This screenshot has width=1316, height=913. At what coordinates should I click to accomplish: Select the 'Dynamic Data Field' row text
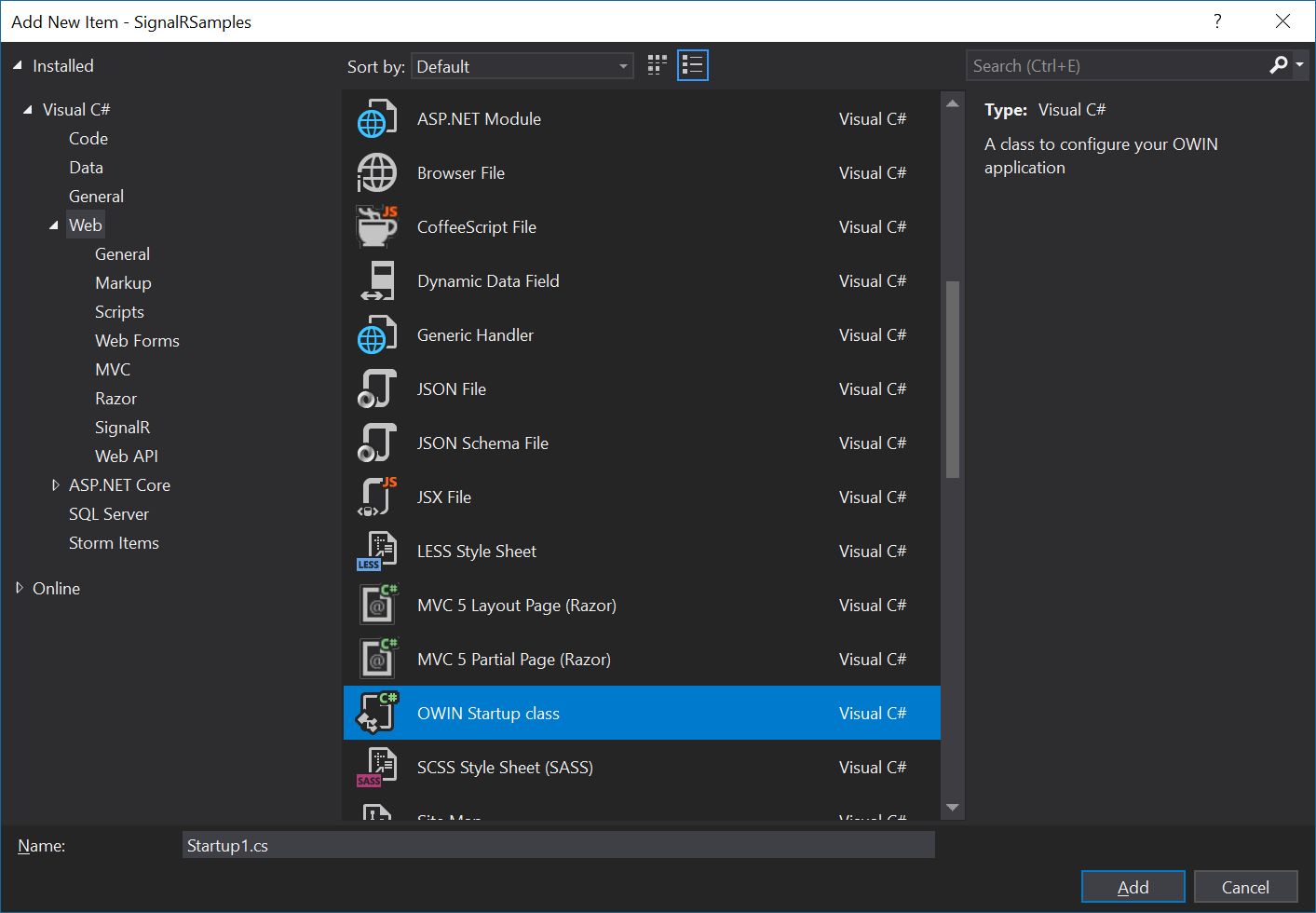(488, 281)
